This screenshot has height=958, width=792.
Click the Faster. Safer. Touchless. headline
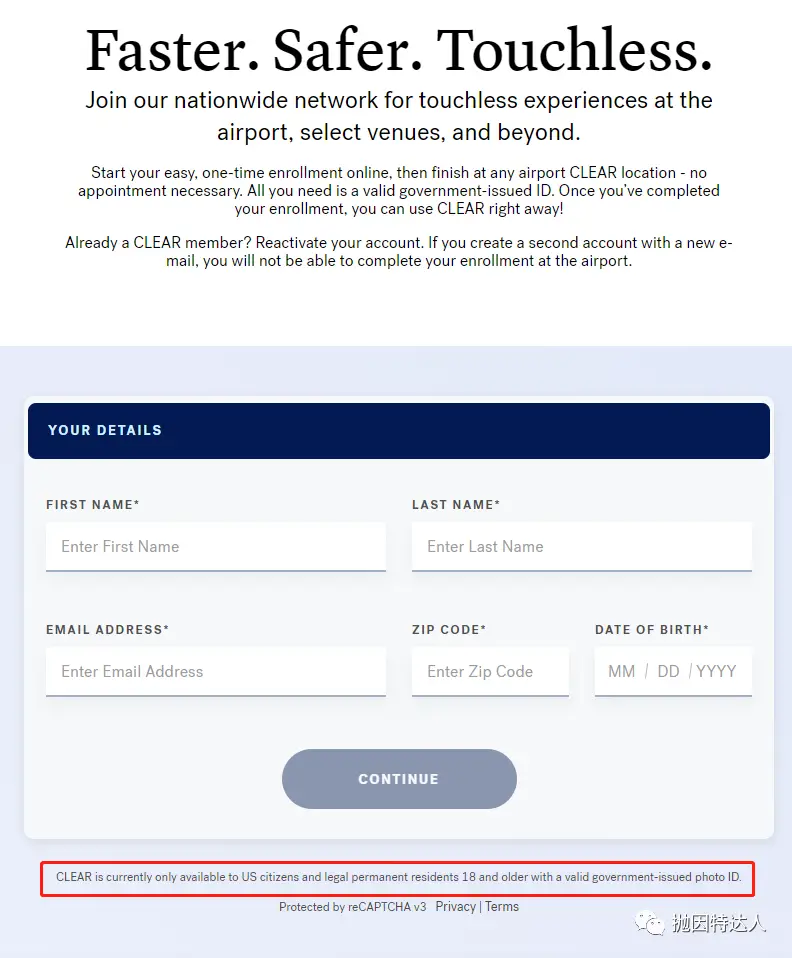[399, 50]
